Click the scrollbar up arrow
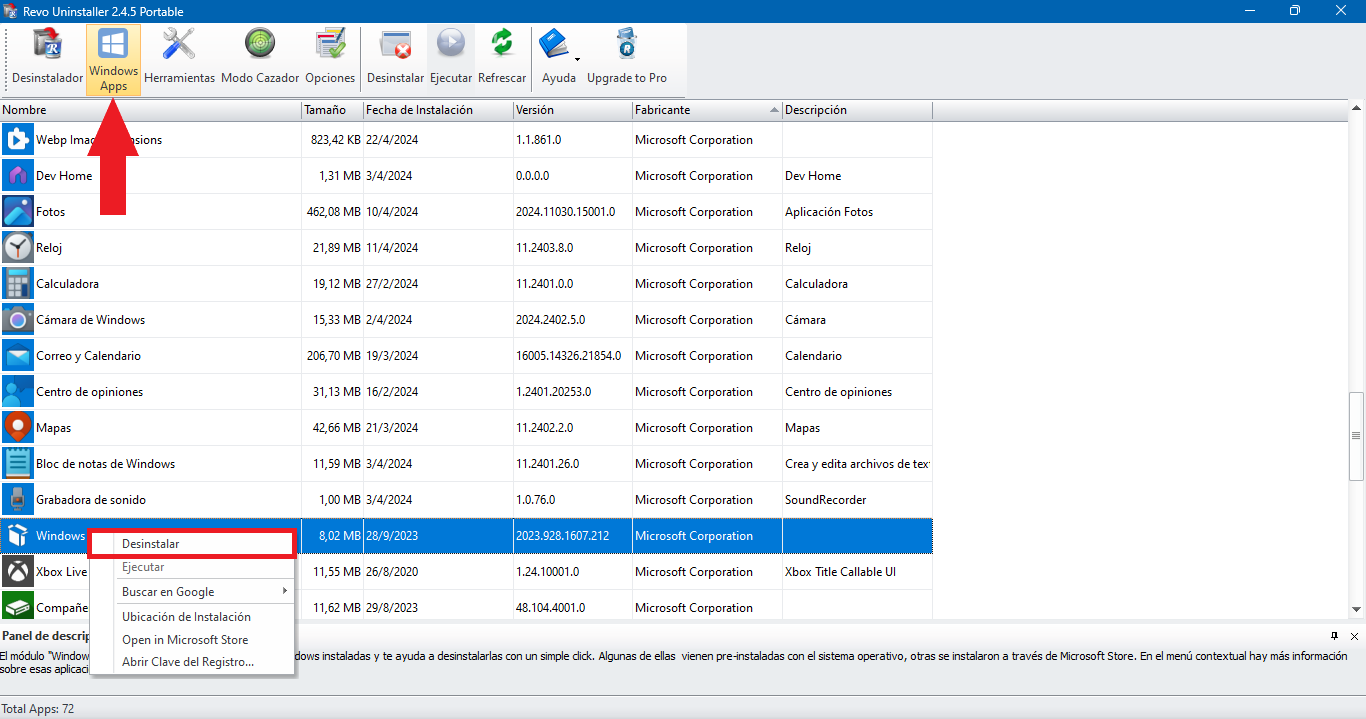This screenshot has height=719, width=1366. (x=1357, y=109)
